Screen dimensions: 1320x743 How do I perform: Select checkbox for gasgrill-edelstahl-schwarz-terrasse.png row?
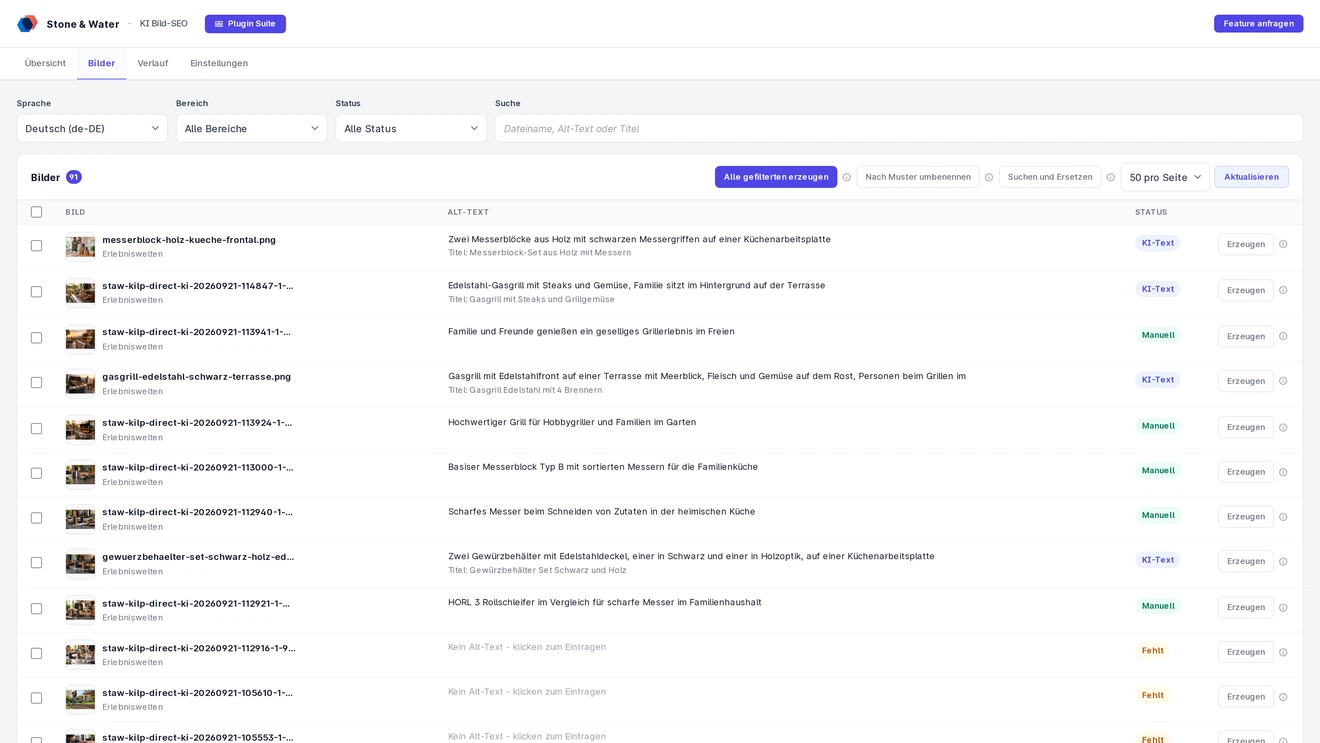(x=36, y=383)
